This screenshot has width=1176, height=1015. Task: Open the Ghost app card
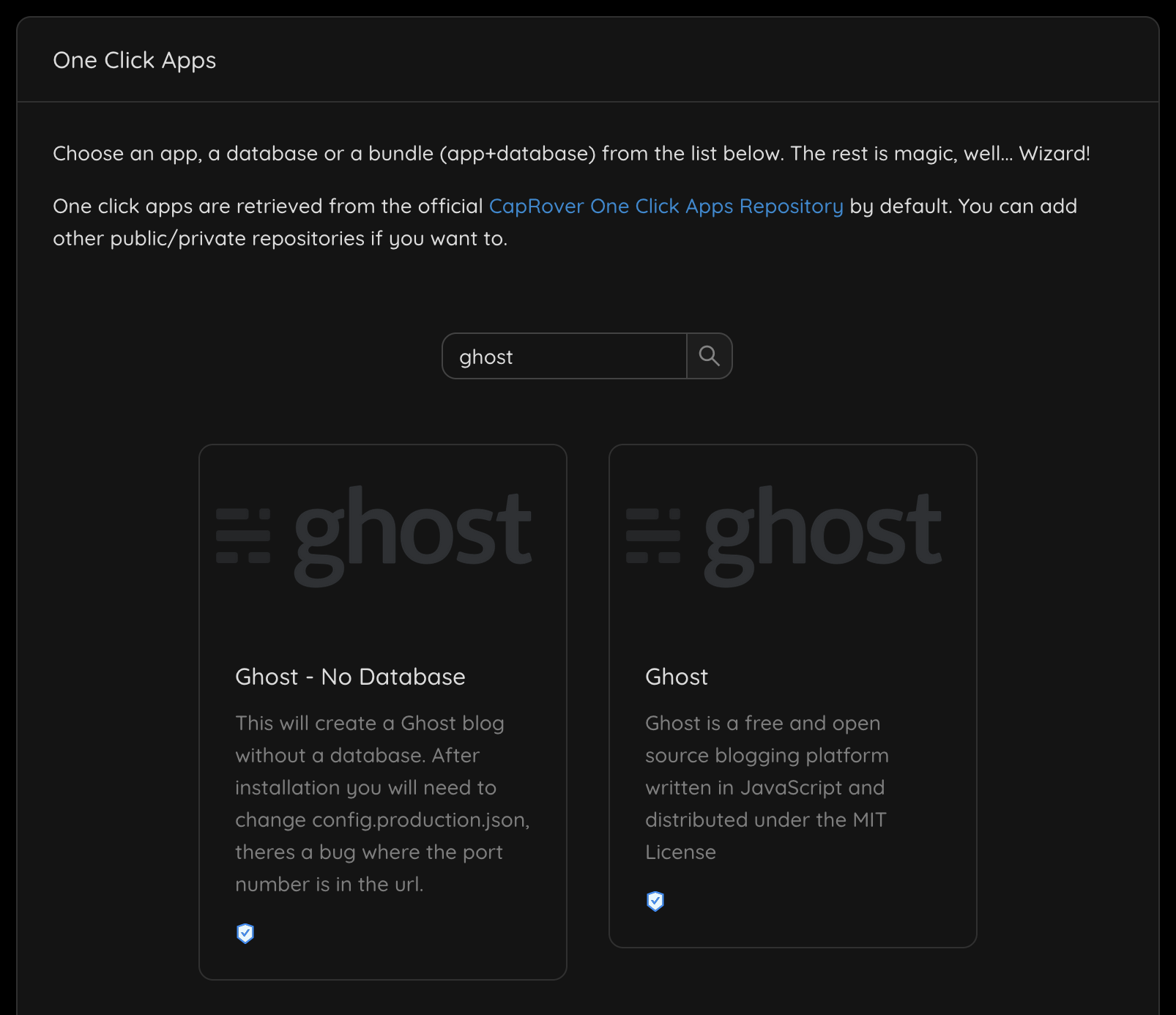[x=792, y=696]
